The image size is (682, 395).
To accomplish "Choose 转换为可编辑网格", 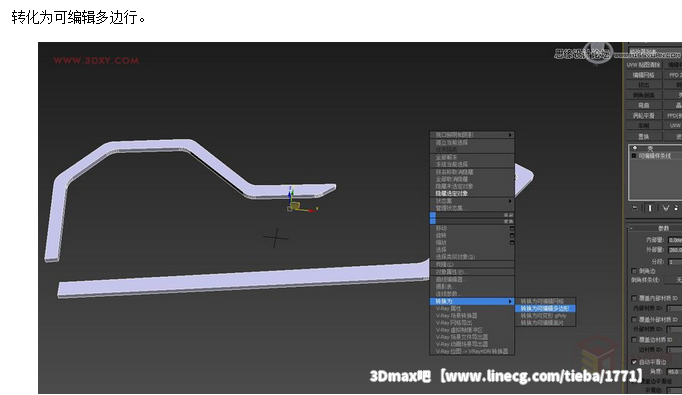I will [545, 301].
